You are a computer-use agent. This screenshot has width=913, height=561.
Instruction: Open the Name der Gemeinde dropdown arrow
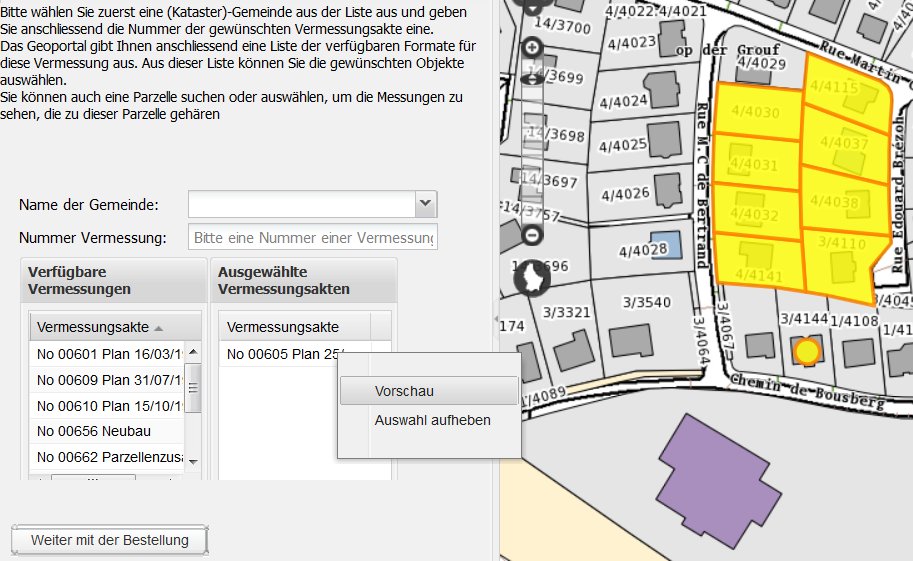pyautogui.click(x=426, y=204)
